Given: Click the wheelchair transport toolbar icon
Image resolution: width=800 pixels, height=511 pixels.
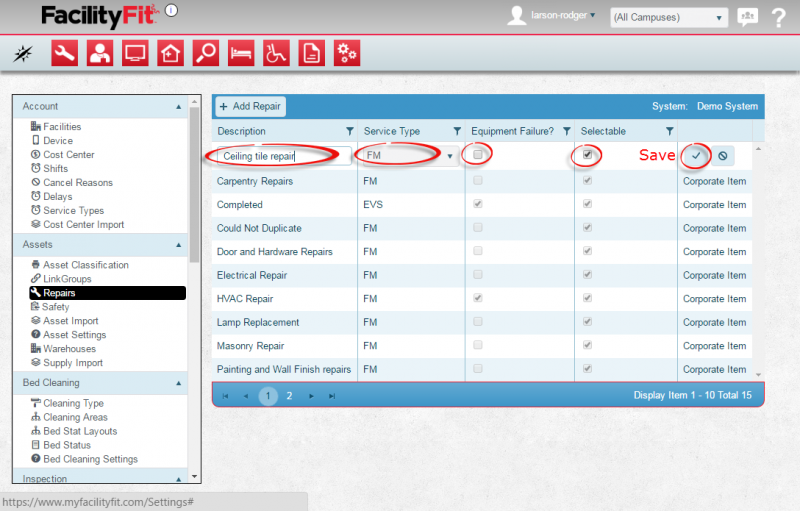Looking at the screenshot, I should [277, 53].
